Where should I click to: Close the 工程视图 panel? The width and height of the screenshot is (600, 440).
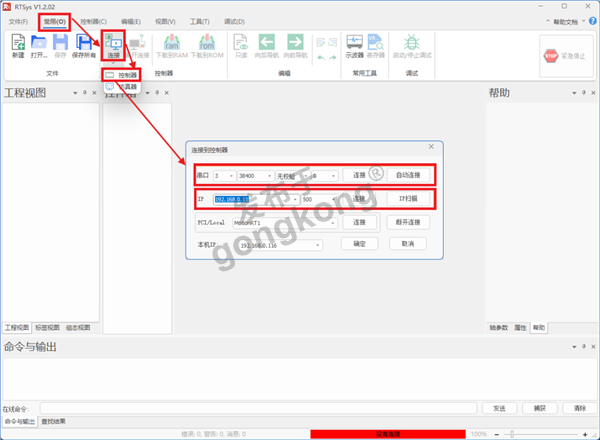(94, 93)
